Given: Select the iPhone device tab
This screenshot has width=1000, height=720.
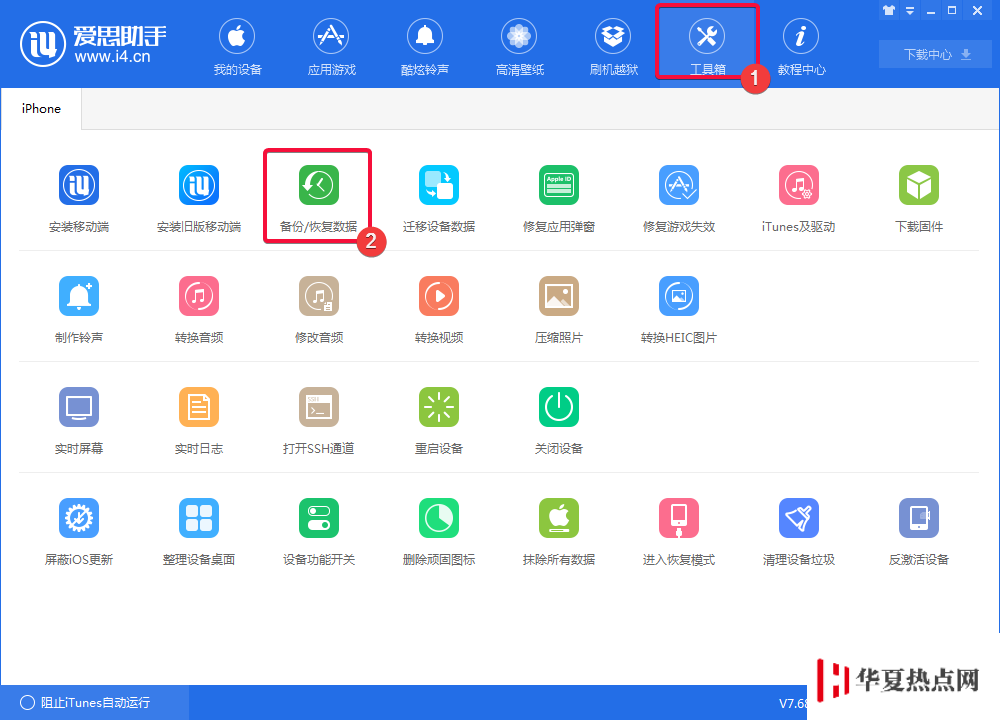Looking at the screenshot, I should 41,109.
